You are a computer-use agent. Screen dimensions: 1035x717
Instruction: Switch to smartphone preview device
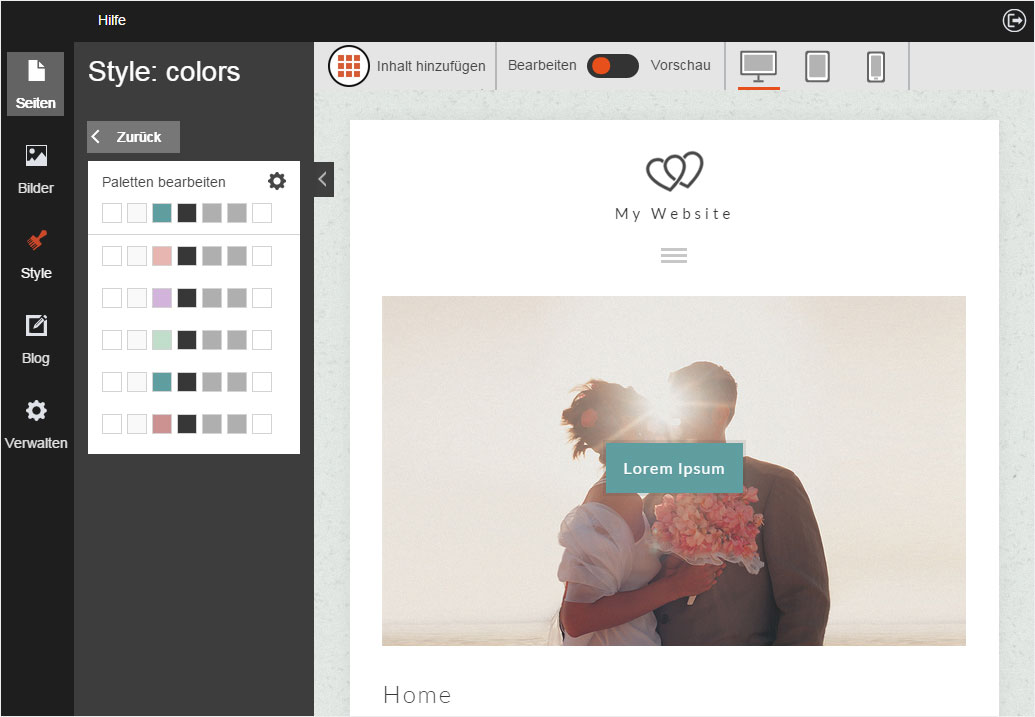coord(875,67)
